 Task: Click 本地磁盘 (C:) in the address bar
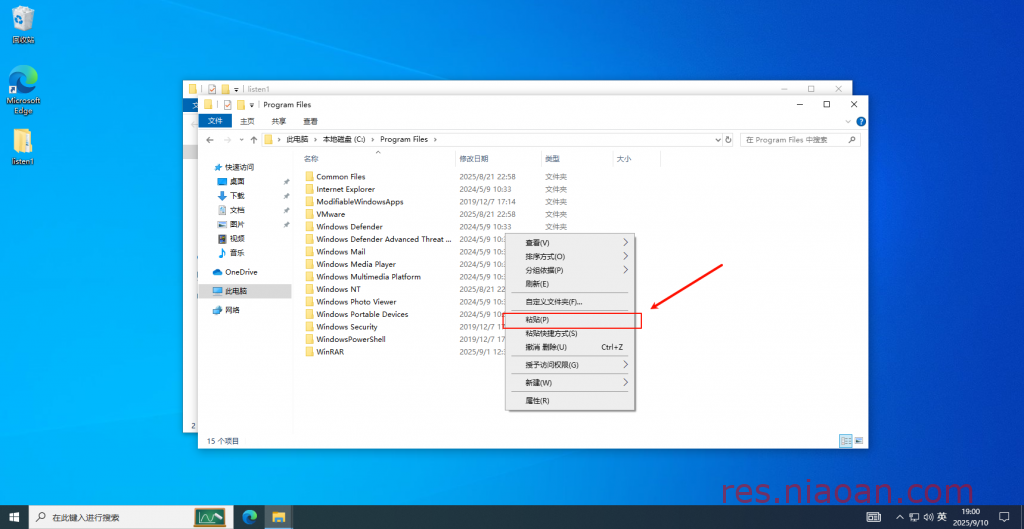pyautogui.click(x=344, y=140)
